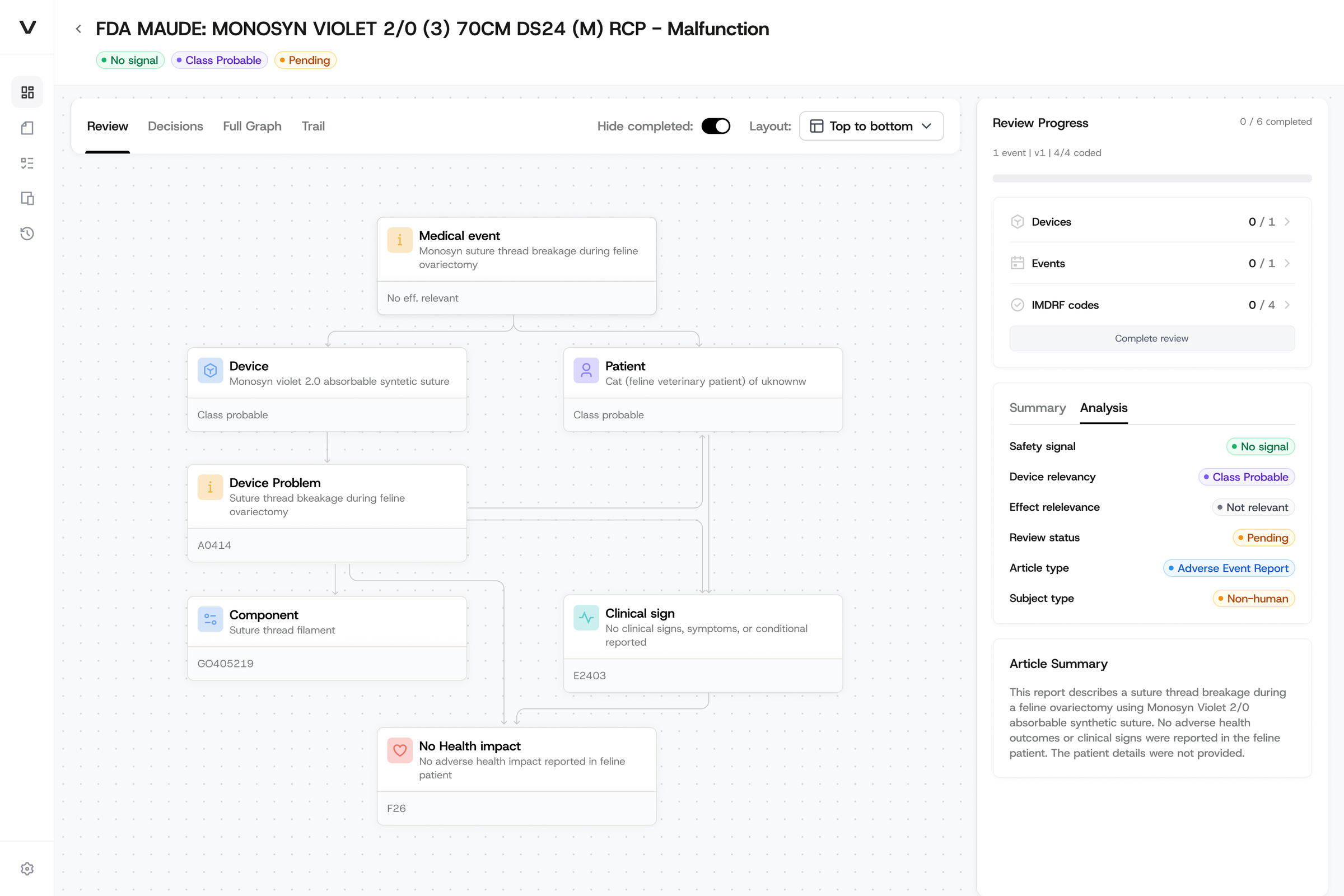Open the Top to bottom layout dropdown
Viewport: 1344px width, 896px height.
[x=871, y=127]
